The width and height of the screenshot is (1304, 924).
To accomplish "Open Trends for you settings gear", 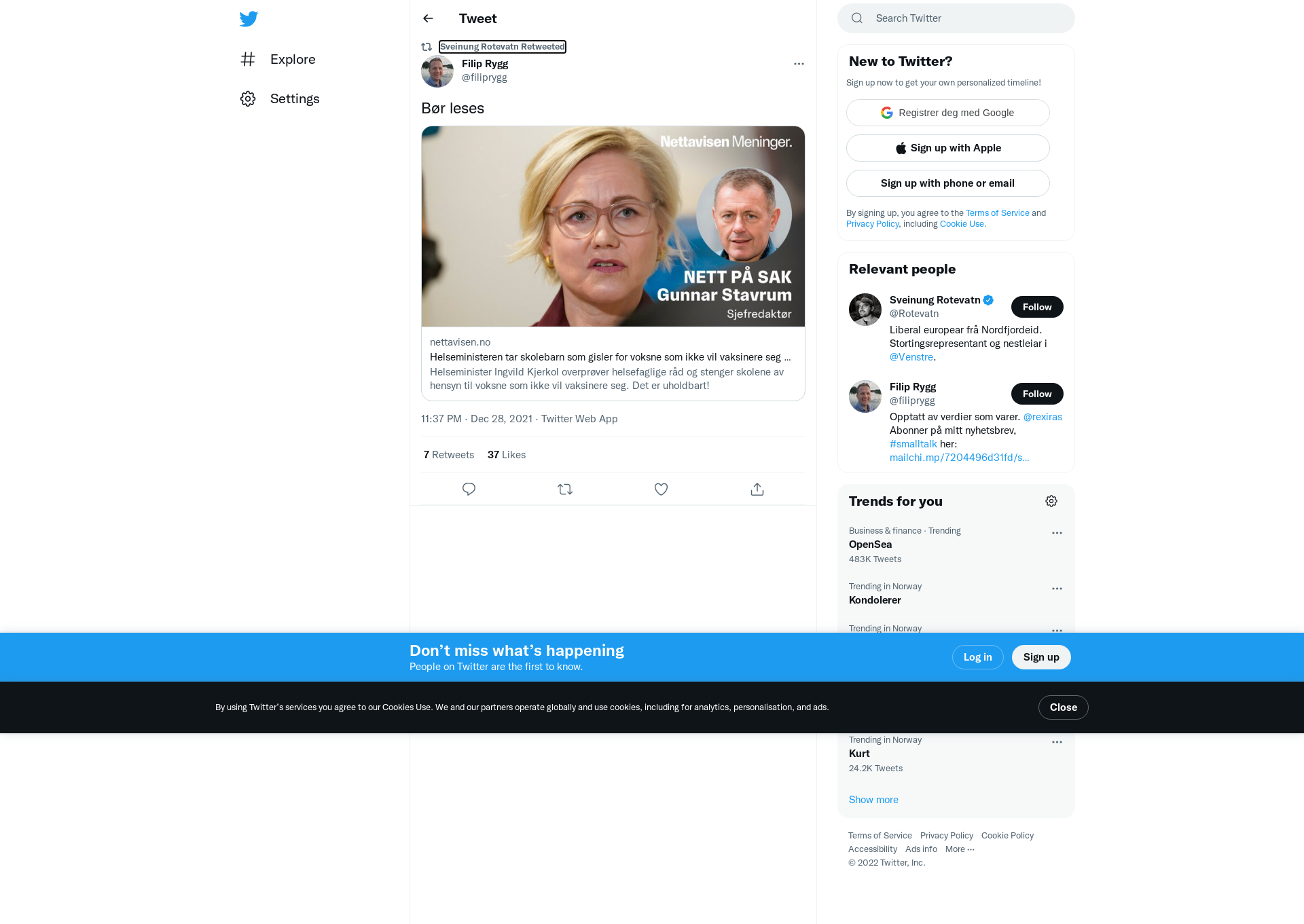I will (x=1051, y=501).
